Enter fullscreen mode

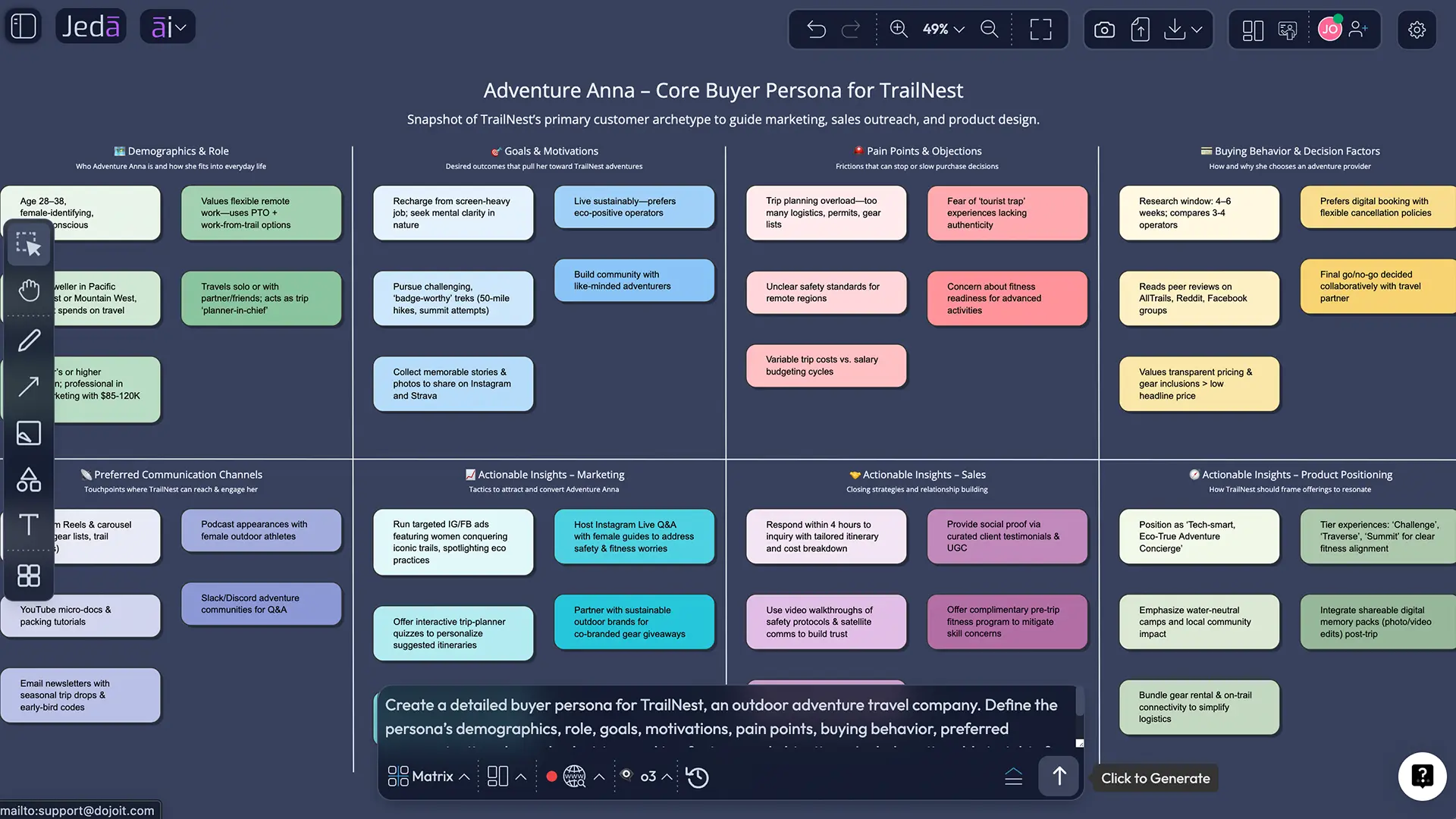(x=1040, y=30)
